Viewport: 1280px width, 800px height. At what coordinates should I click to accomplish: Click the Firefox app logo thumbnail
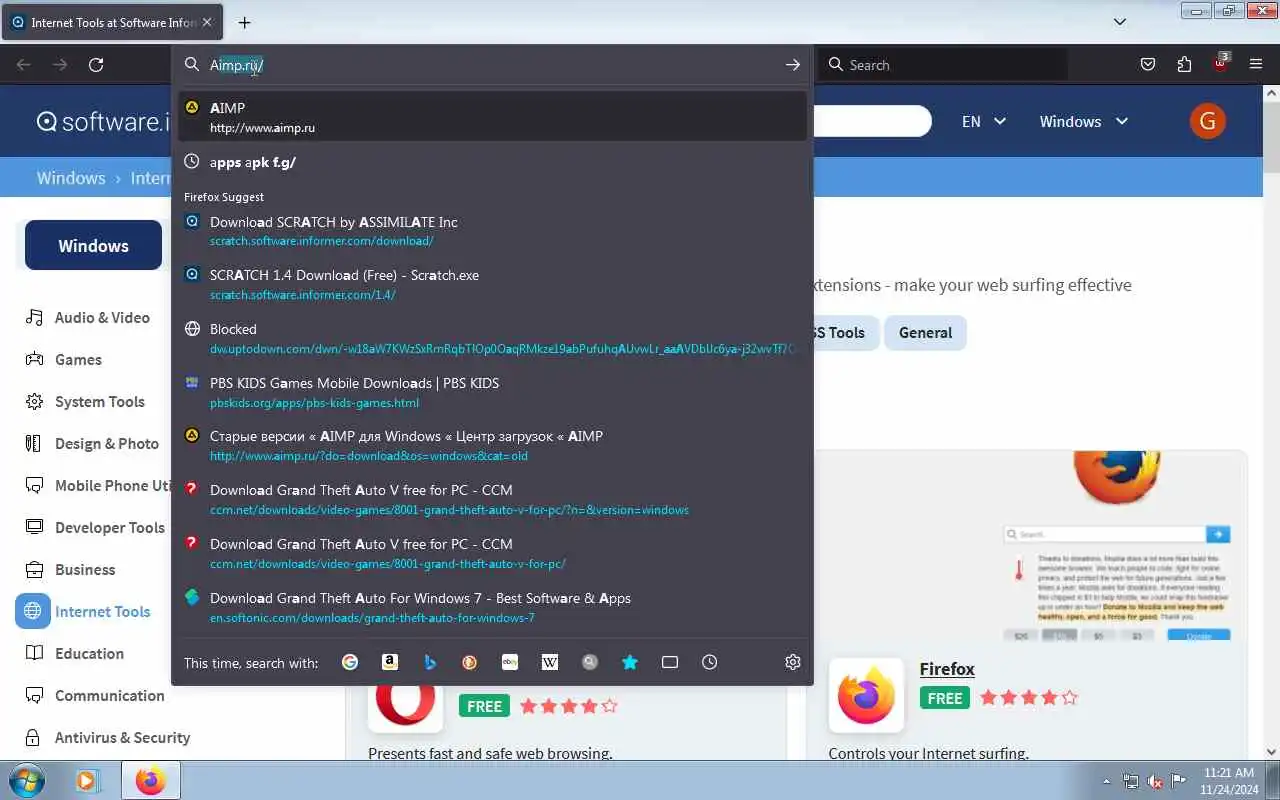click(866, 694)
